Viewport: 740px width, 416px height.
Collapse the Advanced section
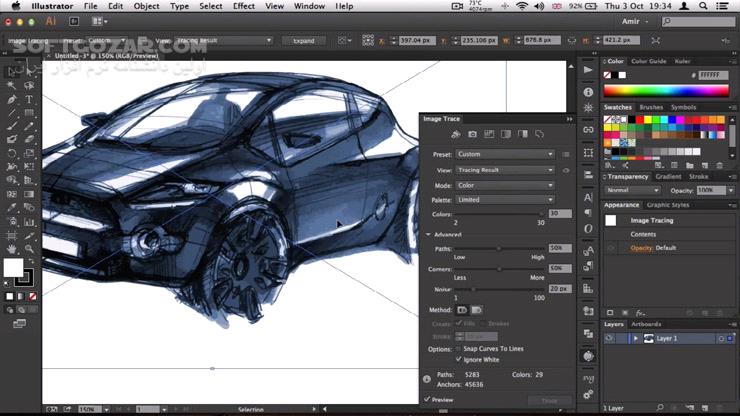click(x=428, y=235)
